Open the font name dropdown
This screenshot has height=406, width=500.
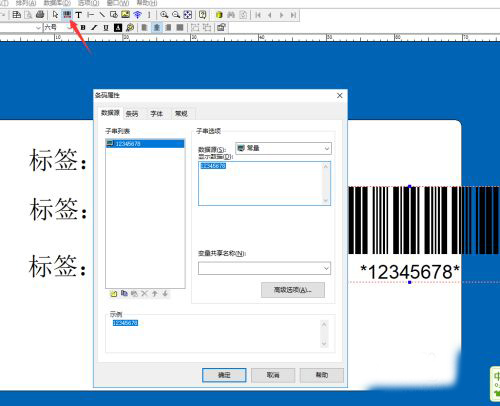[x=38, y=28]
